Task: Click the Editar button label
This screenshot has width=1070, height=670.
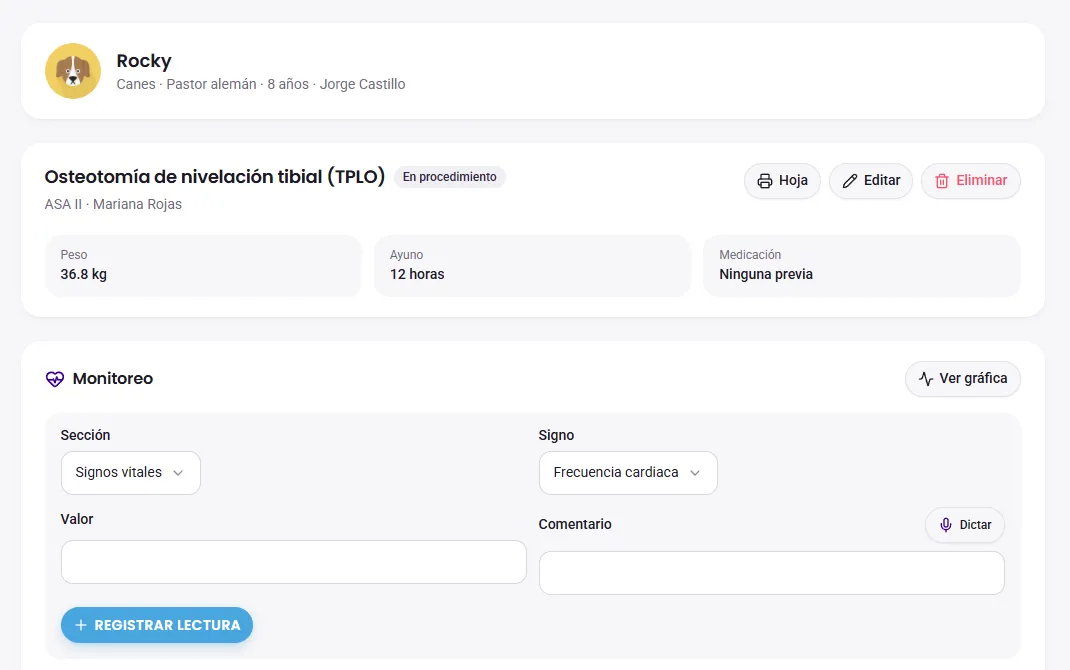Action: click(882, 180)
